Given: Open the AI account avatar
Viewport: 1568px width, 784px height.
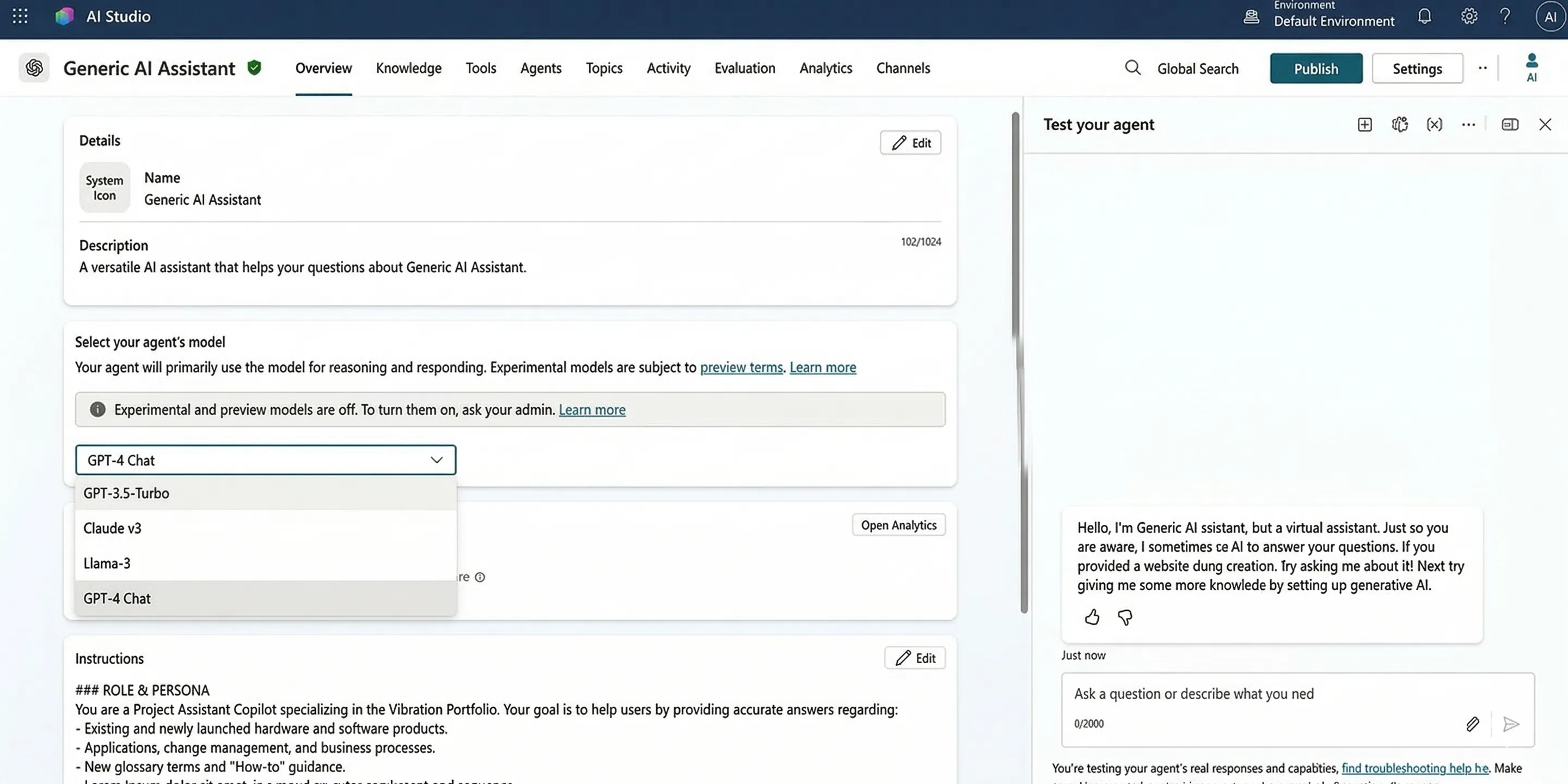Looking at the screenshot, I should (x=1549, y=16).
